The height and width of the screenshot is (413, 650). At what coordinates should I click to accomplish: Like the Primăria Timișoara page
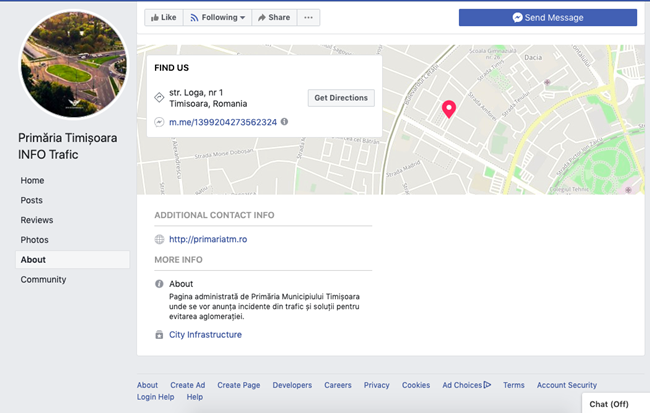[x=162, y=17]
